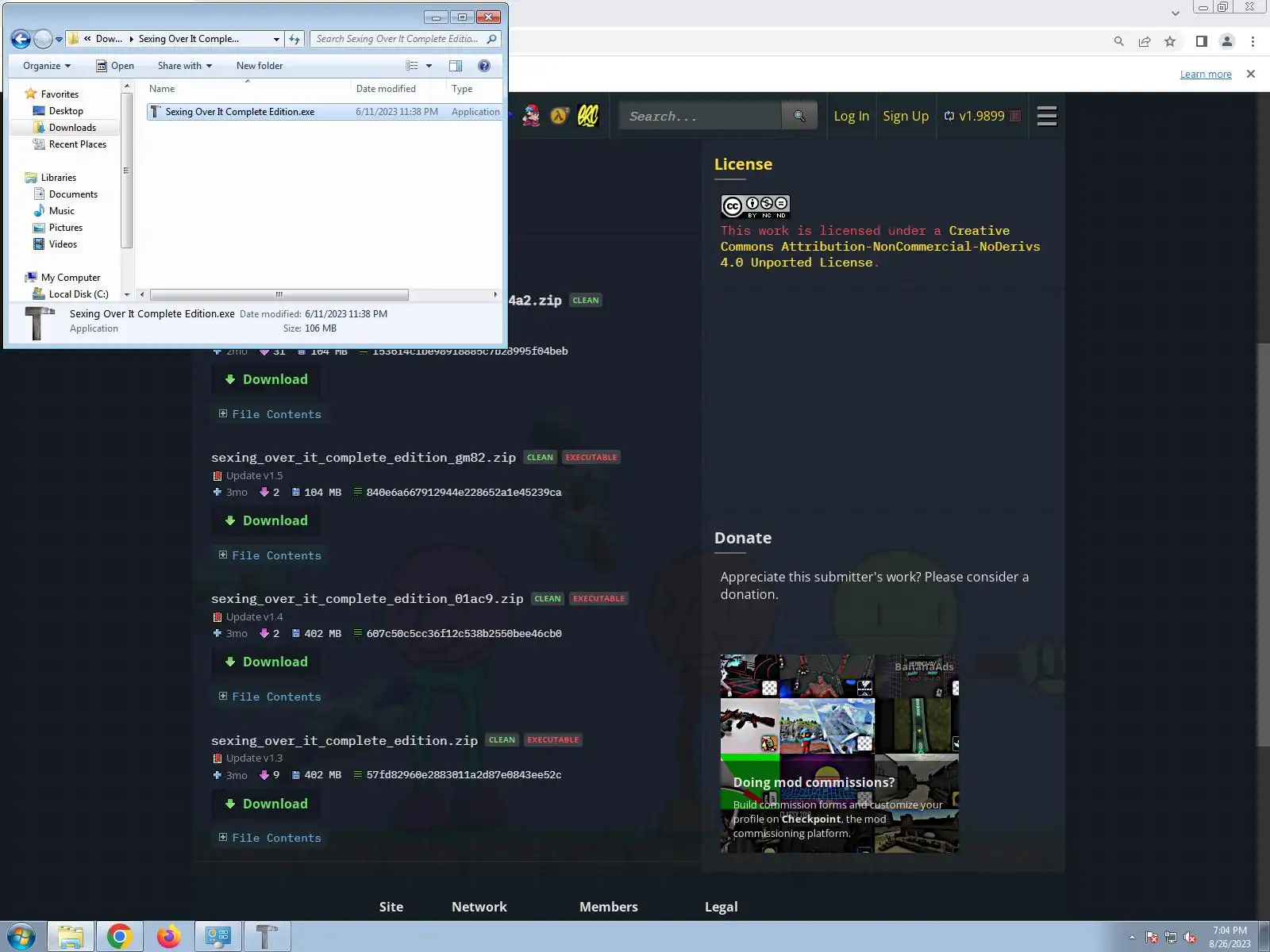Dismiss the Chrome info bar
1270x952 pixels.
pos(1251,74)
